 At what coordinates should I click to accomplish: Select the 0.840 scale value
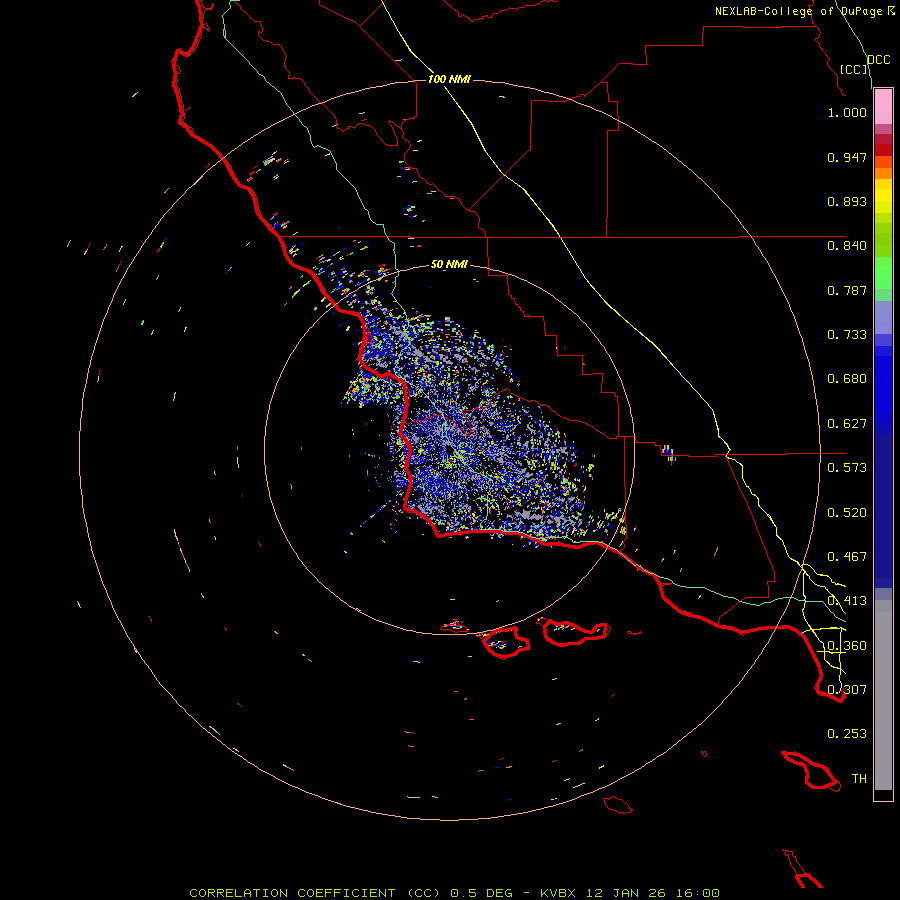[x=847, y=246]
